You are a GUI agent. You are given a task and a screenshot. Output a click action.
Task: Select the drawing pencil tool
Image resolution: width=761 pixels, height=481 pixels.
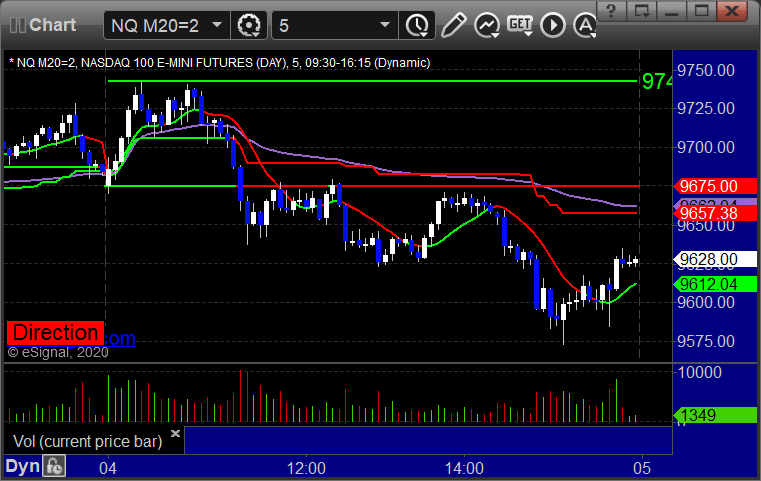point(453,25)
